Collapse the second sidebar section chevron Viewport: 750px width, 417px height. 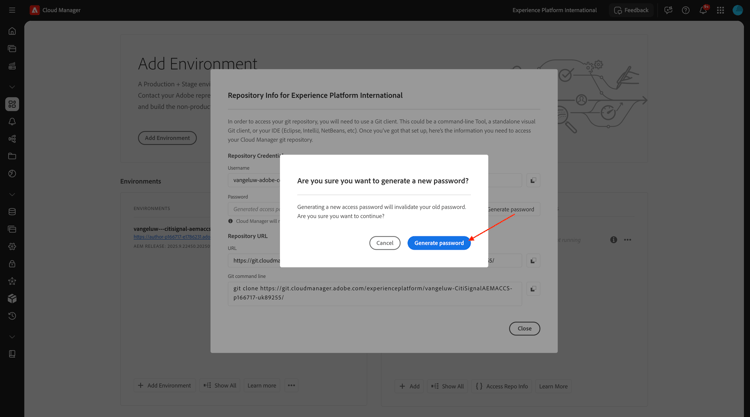[12, 195]
